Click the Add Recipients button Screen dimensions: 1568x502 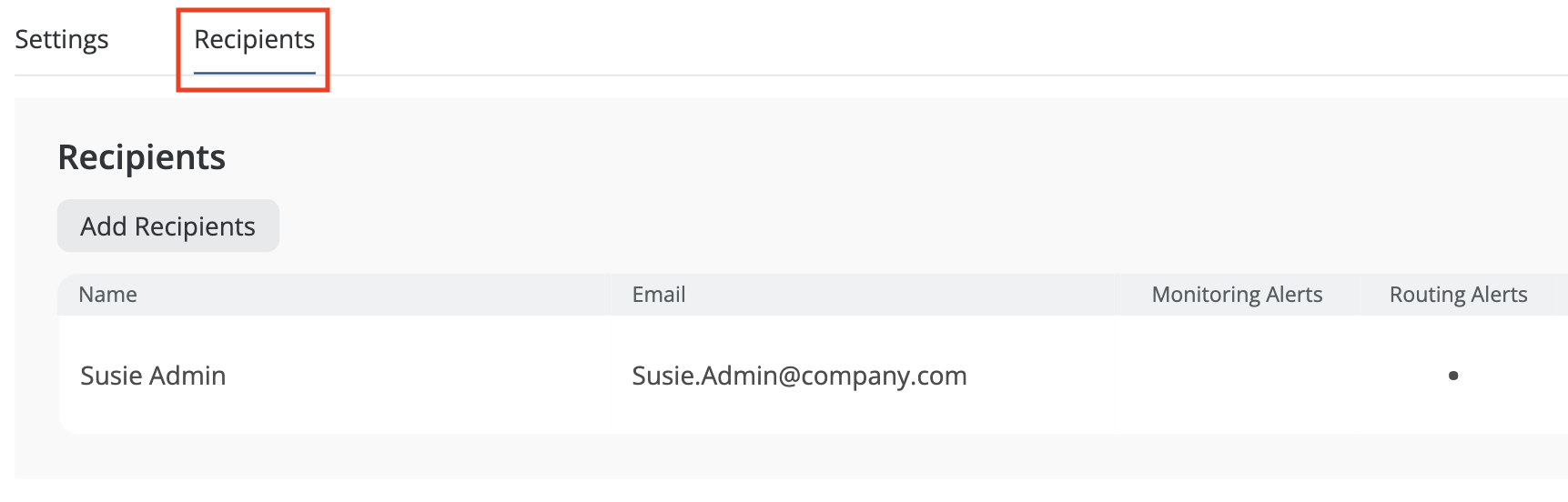coord(168,226)
